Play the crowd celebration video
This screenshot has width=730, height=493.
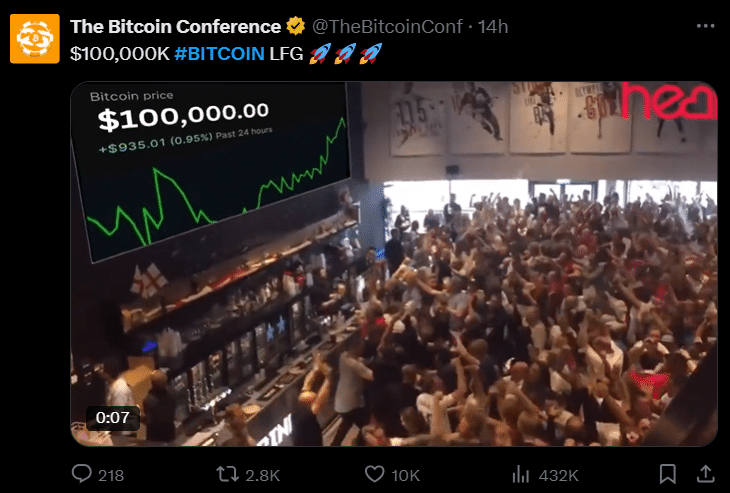point(394,264)
